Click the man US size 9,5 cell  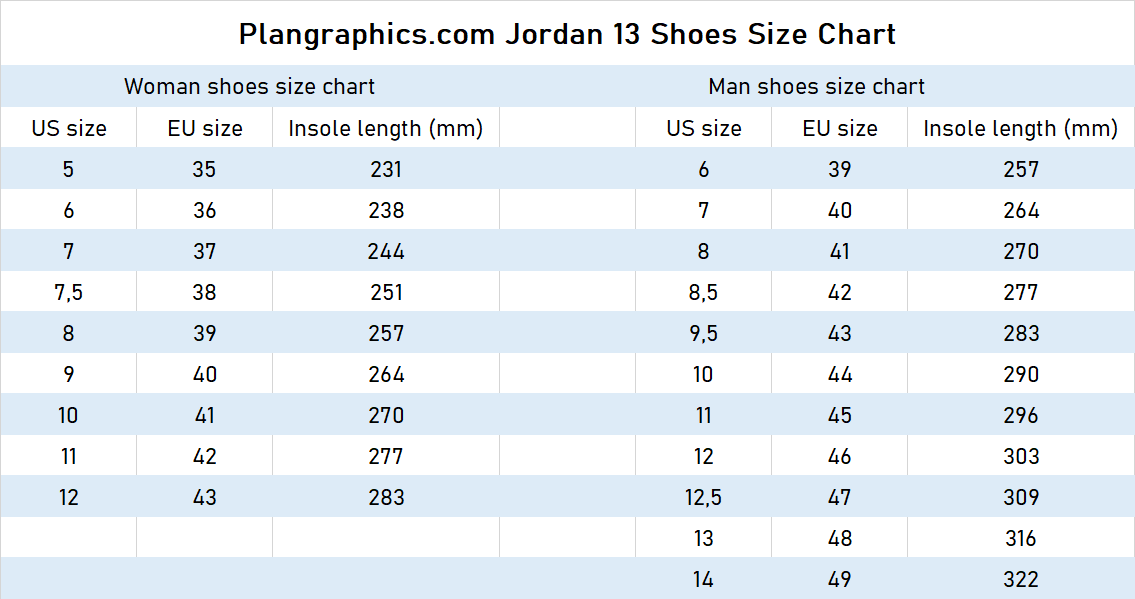pyautogui.click(x=703, y=333)
